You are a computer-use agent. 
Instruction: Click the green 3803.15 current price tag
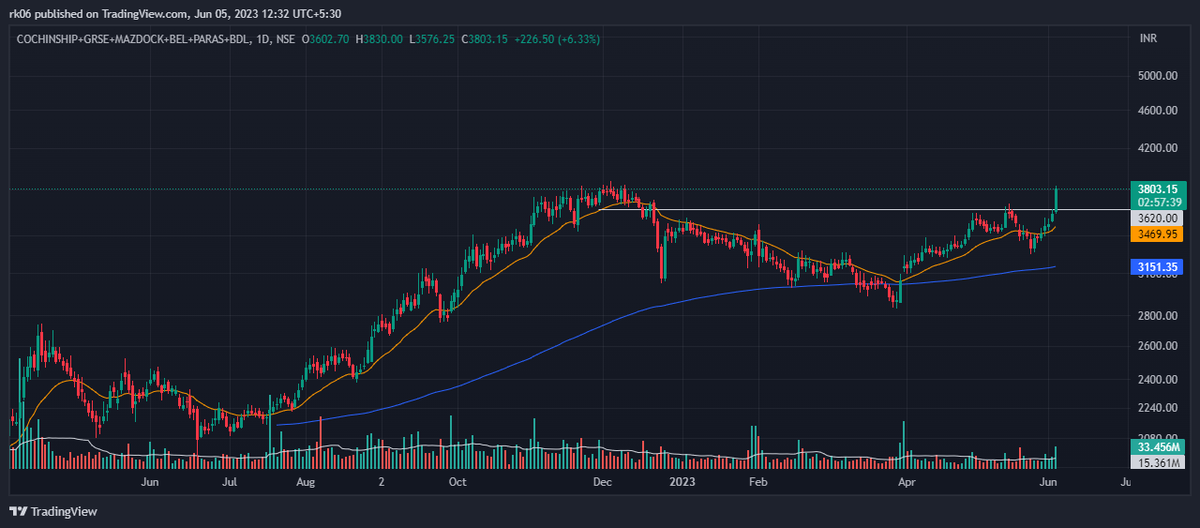point(1157,188)
